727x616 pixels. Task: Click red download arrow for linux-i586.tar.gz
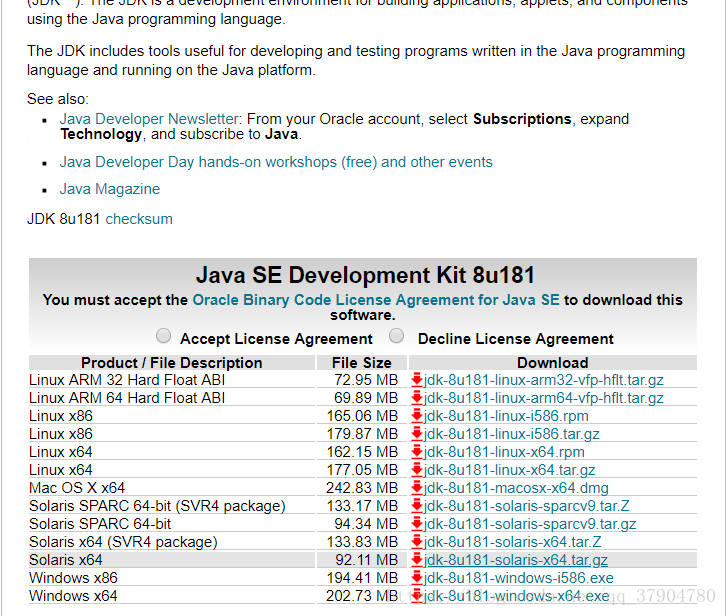point(417,434)
